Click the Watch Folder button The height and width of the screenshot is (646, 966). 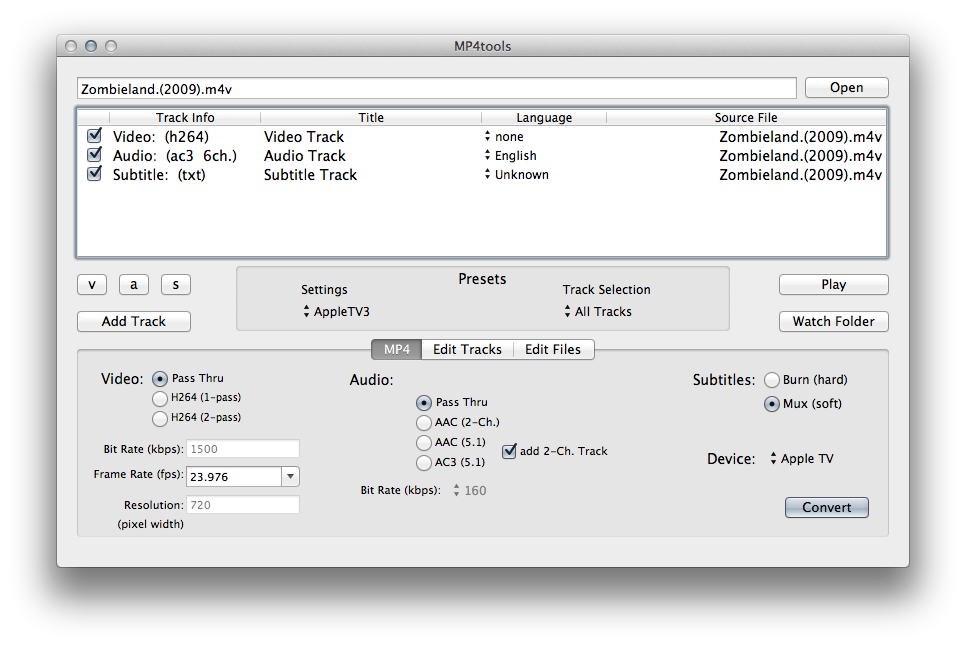(834, 321)
